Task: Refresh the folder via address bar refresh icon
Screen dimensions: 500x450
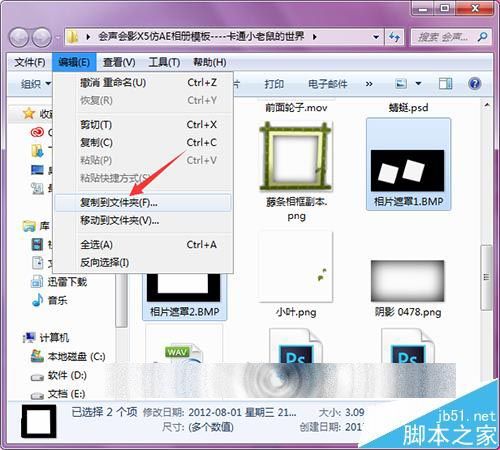Action: tap(395, 37)
